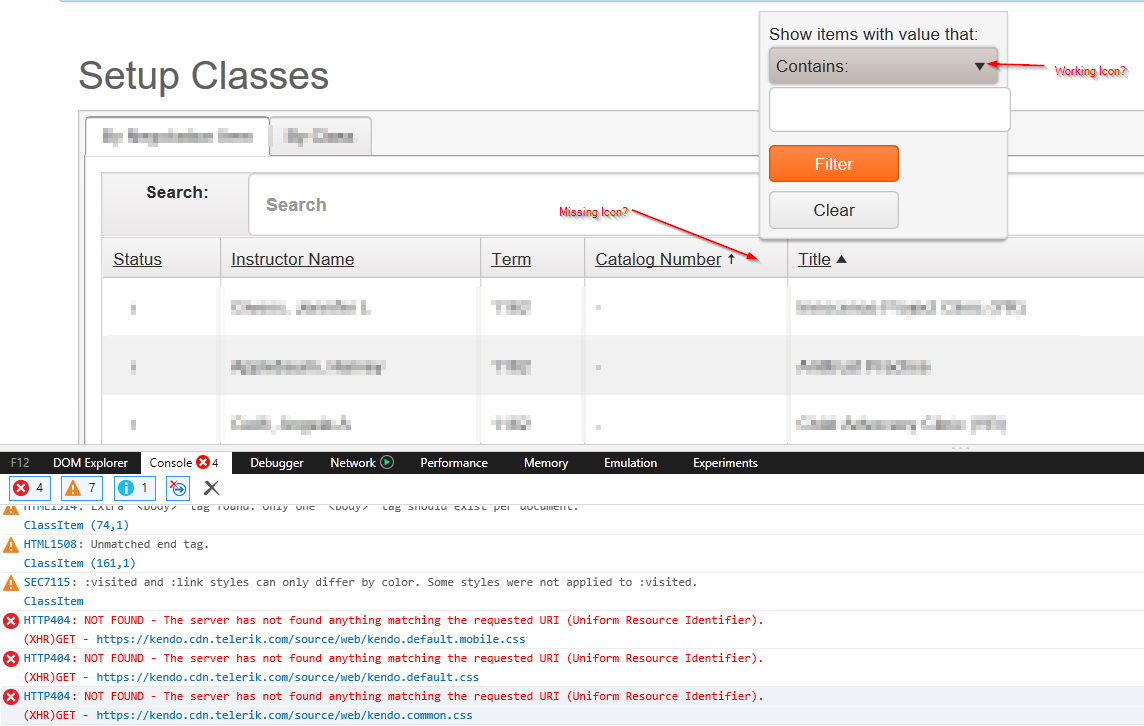This screenshot has width=1144, height=726.
Task: Open the Debugger tab
Action: click(x=277, y=463)
